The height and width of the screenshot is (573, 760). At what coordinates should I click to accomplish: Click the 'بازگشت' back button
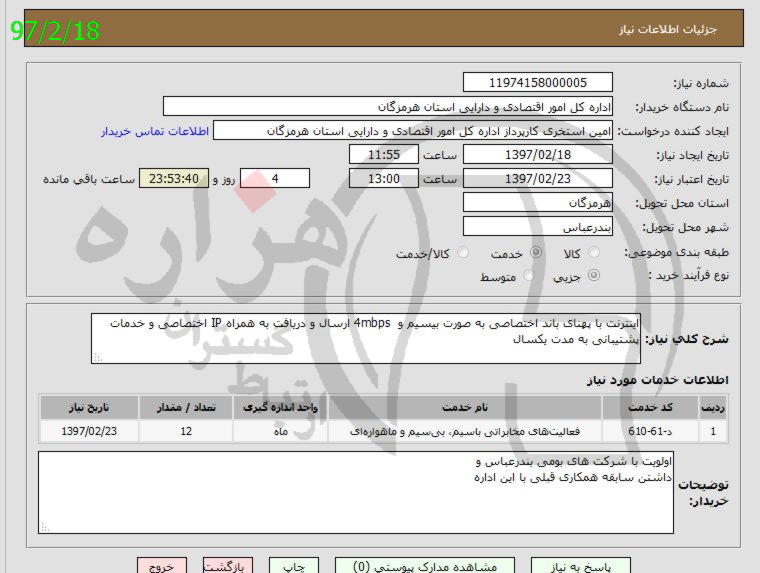[x=227, y=566]
